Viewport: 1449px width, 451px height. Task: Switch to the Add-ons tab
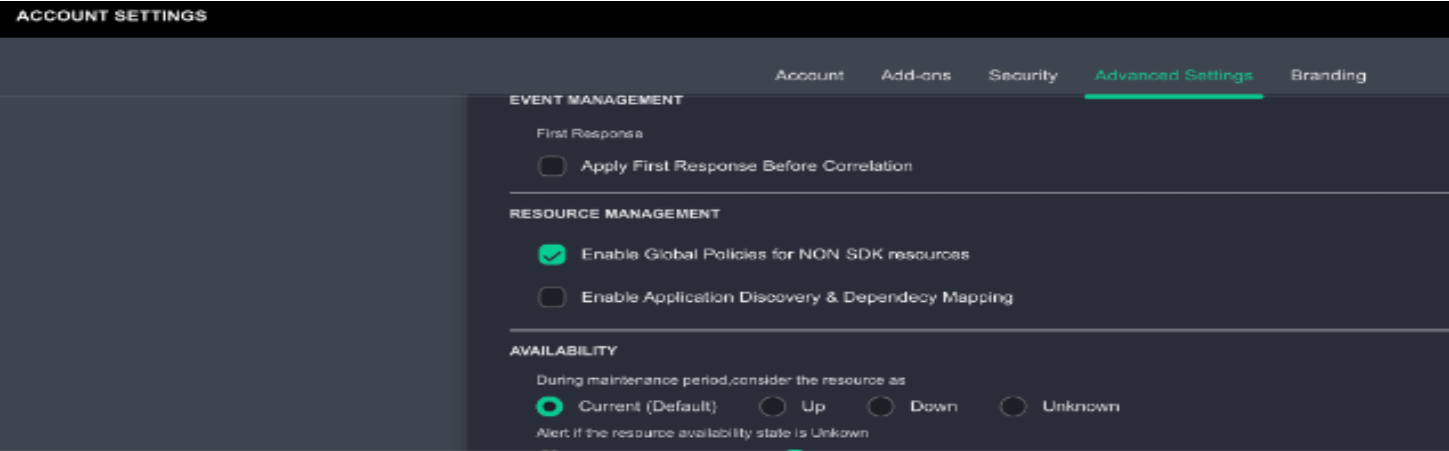point(916,75)
